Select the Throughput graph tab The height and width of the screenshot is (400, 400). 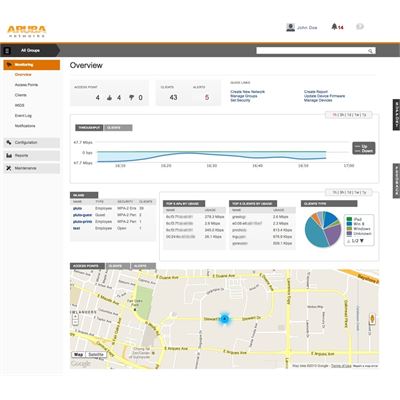pos(89,128)
